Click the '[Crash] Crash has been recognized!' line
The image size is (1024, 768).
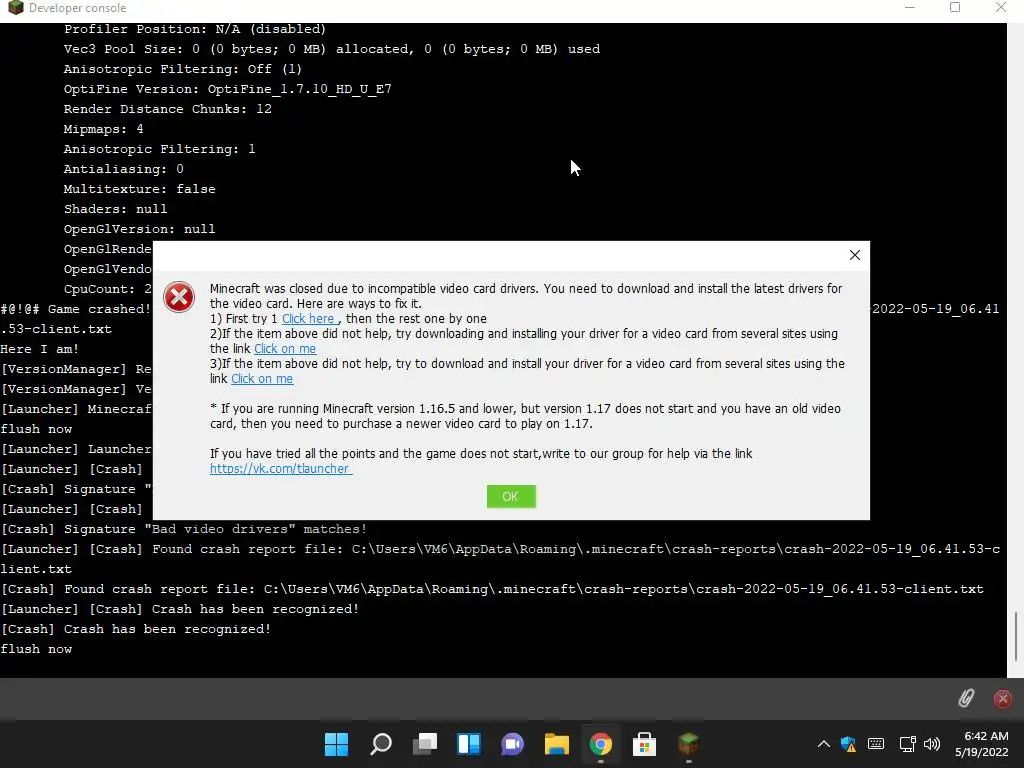[136, 629]
